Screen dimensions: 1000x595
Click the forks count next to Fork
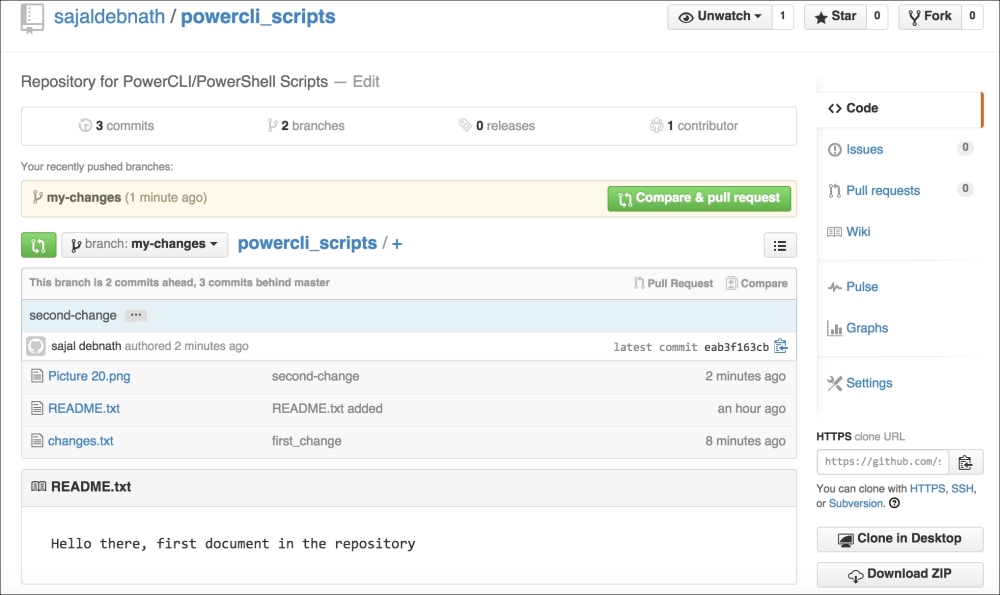tap(972, 17)
